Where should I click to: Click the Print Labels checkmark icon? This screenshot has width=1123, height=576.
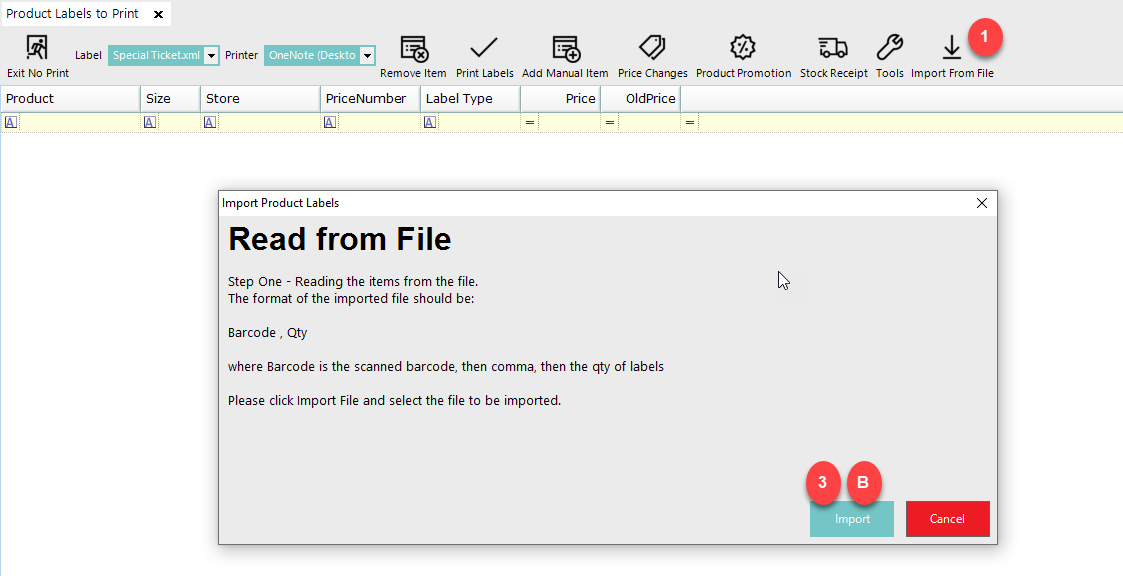(484, 48)
